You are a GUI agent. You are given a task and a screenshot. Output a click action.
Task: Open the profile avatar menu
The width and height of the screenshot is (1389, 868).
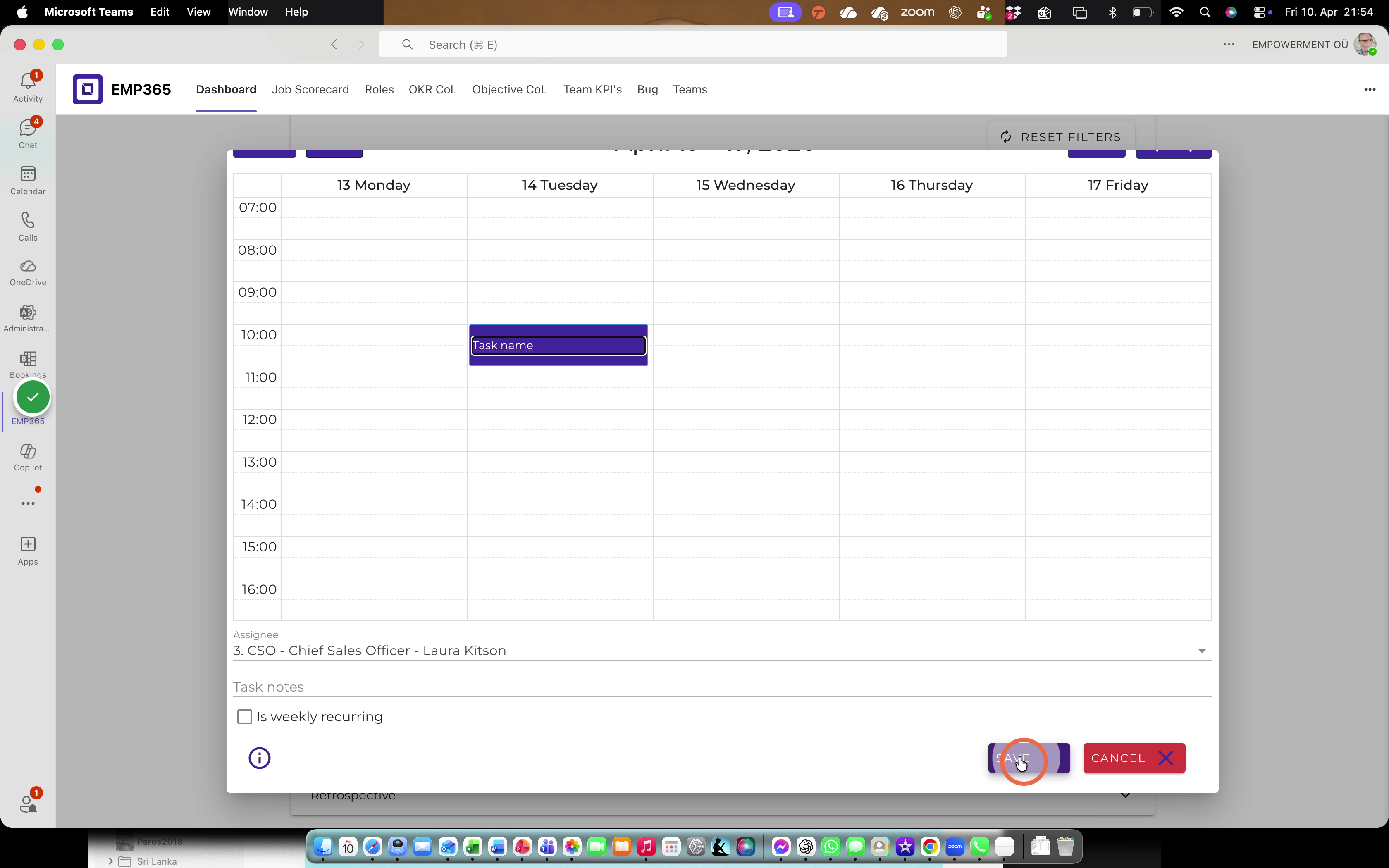[1365, 44]
